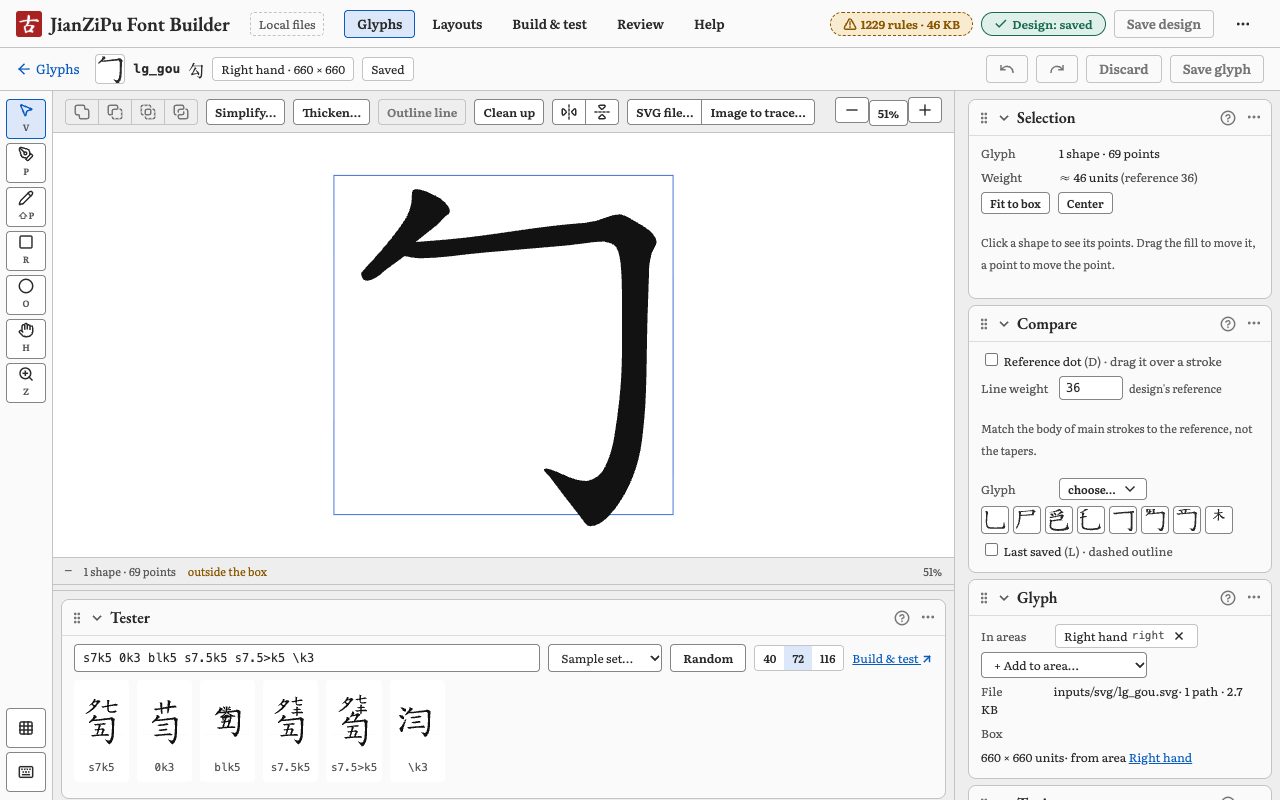Open help for the Selection panel
This screenshot has width=1280, height=800.
[1228, 118]
